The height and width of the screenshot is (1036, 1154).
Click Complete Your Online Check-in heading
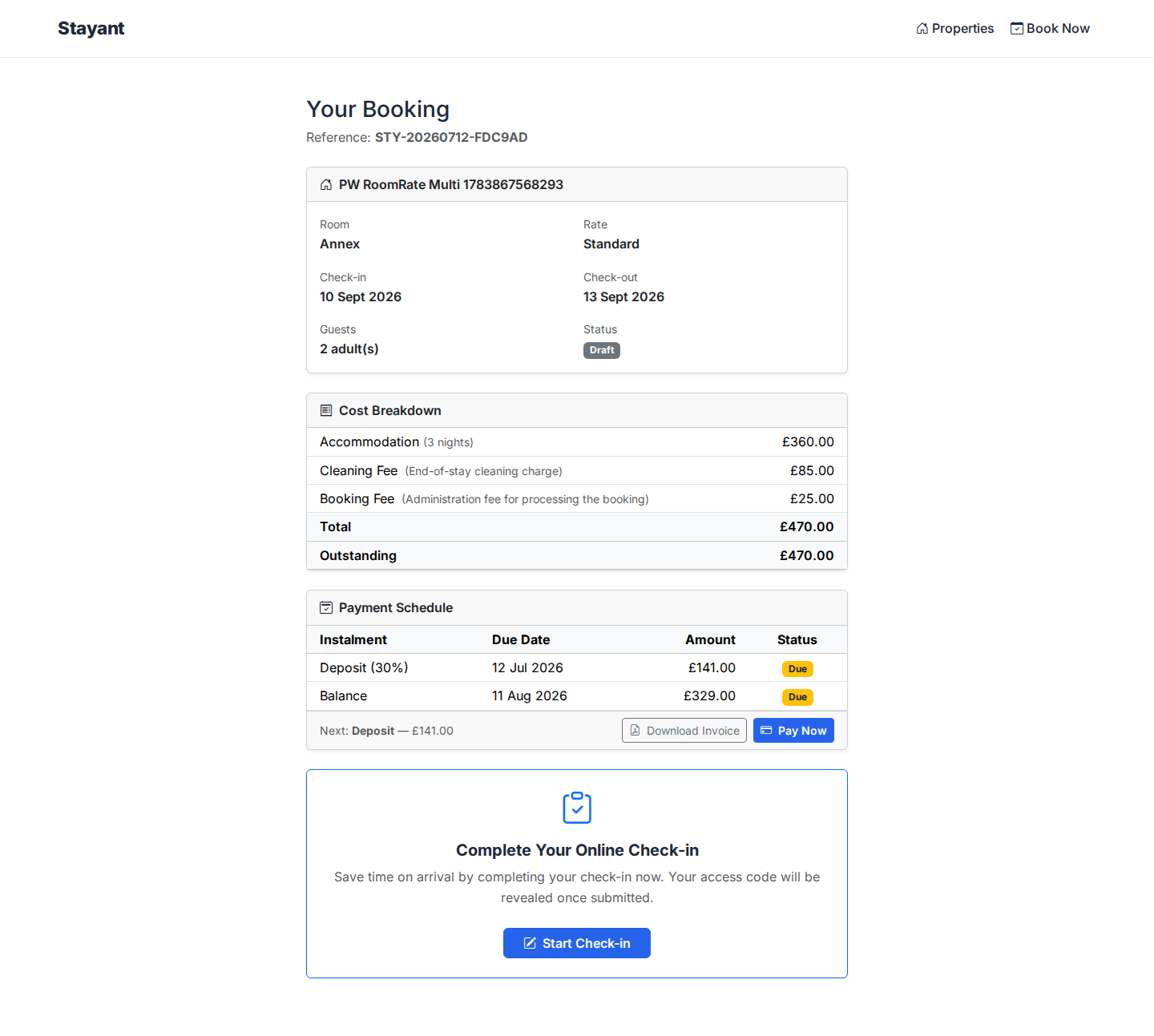pyautogui.click(x=577, y=850)
